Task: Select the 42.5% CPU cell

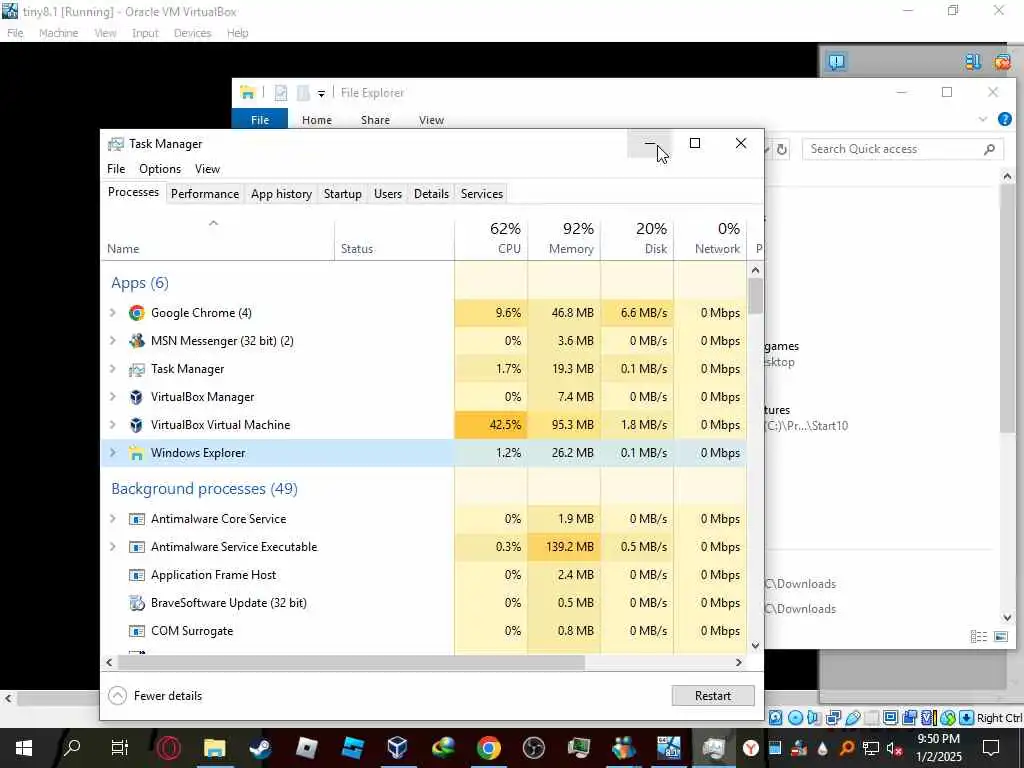Action: (x=491, y=425)
